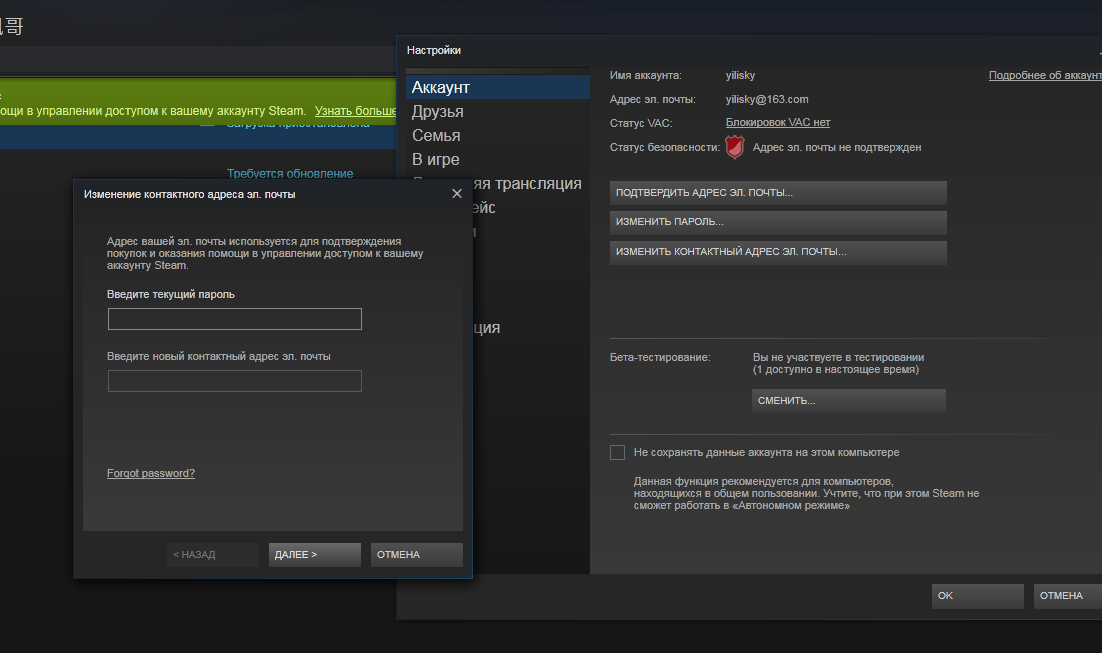Open the Forgot password? link
Viewport: 1102px width, 653px height.
150,473
